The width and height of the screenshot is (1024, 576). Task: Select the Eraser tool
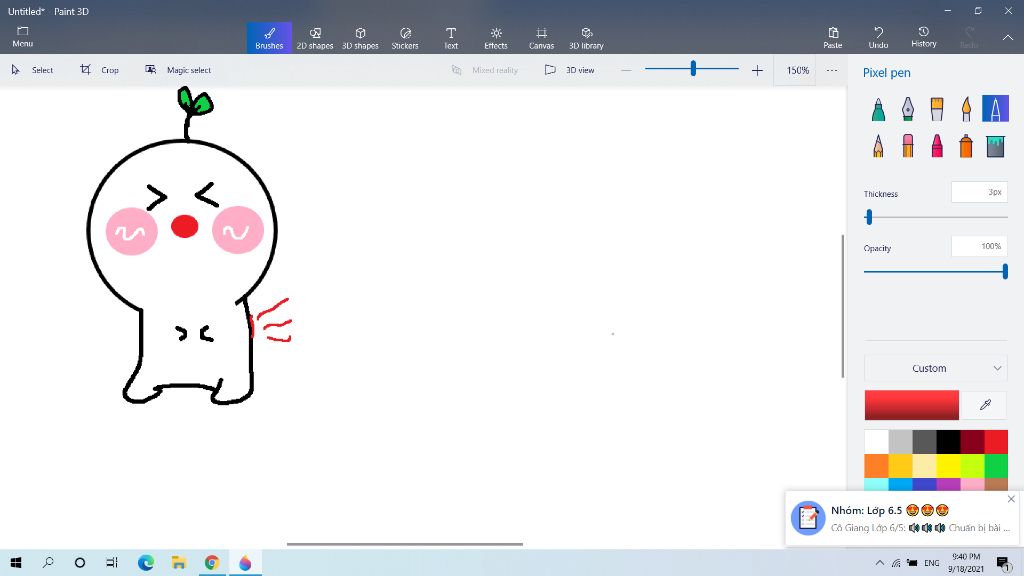pyautogui.click(x=908, y=146)
